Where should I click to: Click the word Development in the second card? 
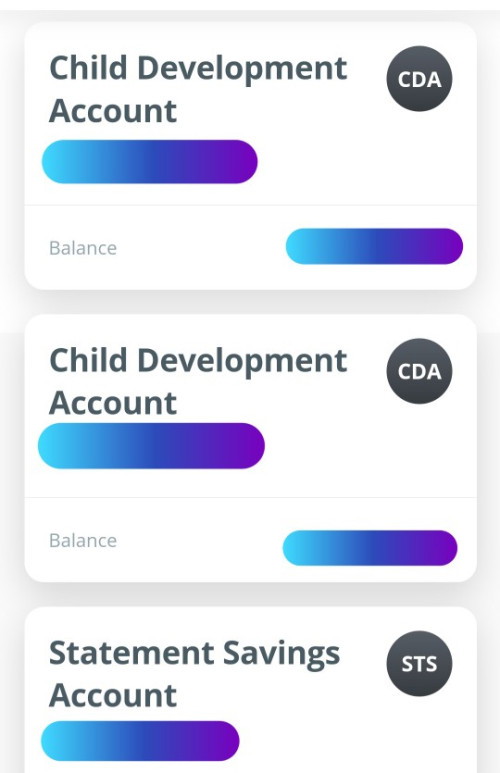tap(242, 362)
